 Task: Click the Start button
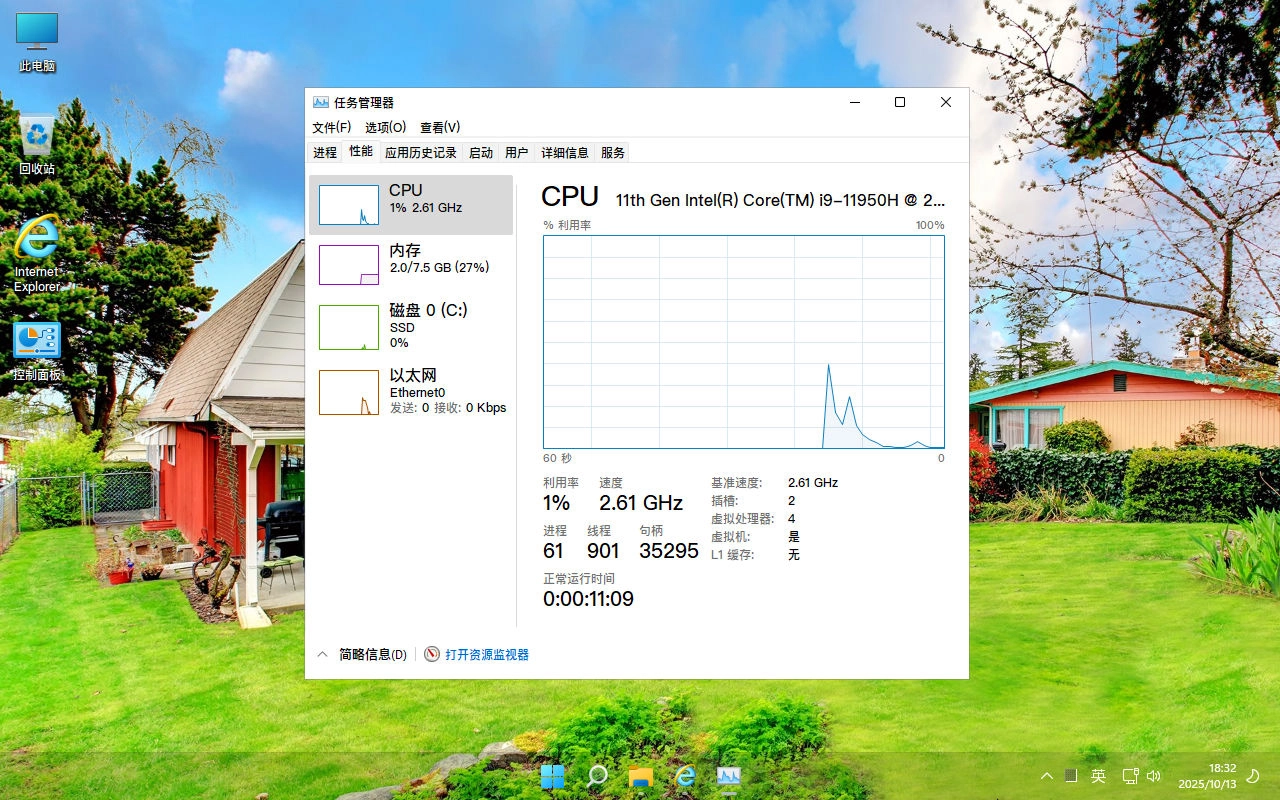pos(552,775)
